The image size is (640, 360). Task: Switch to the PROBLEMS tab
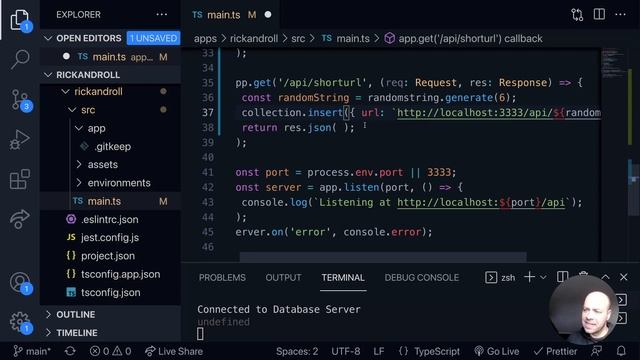click(222, 278)
